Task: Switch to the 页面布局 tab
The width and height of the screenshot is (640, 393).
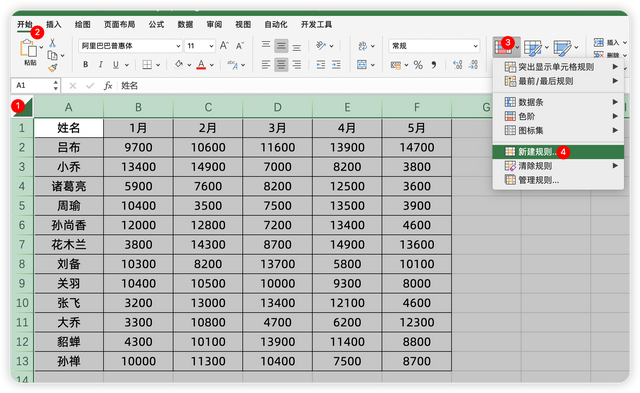Action: [x=119, y=24]
